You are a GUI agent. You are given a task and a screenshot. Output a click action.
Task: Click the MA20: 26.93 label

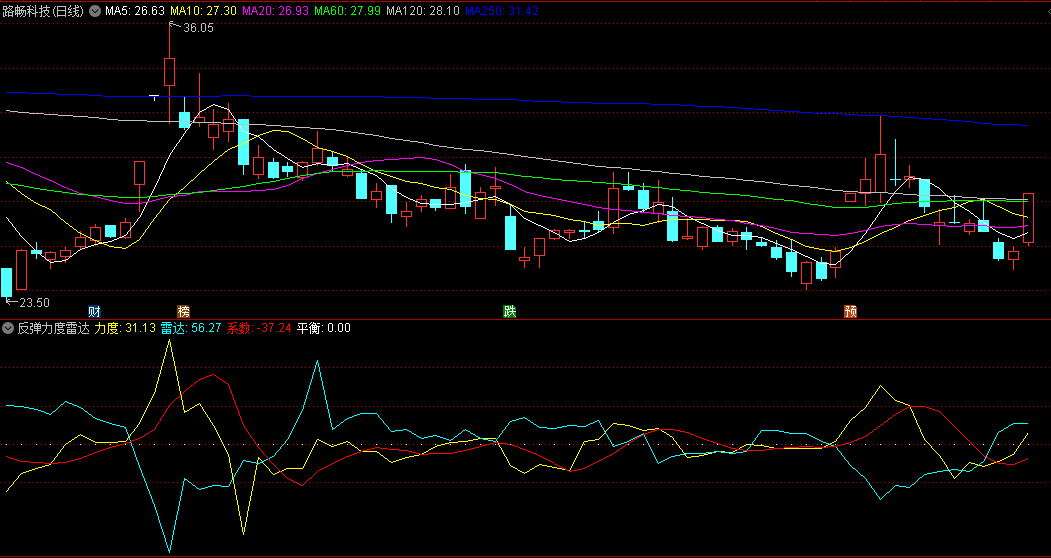point(275,11)
